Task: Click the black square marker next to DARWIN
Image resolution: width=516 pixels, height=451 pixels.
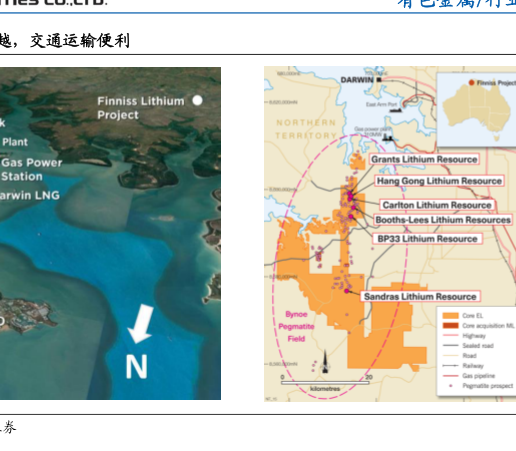Action: coord(379,80)
